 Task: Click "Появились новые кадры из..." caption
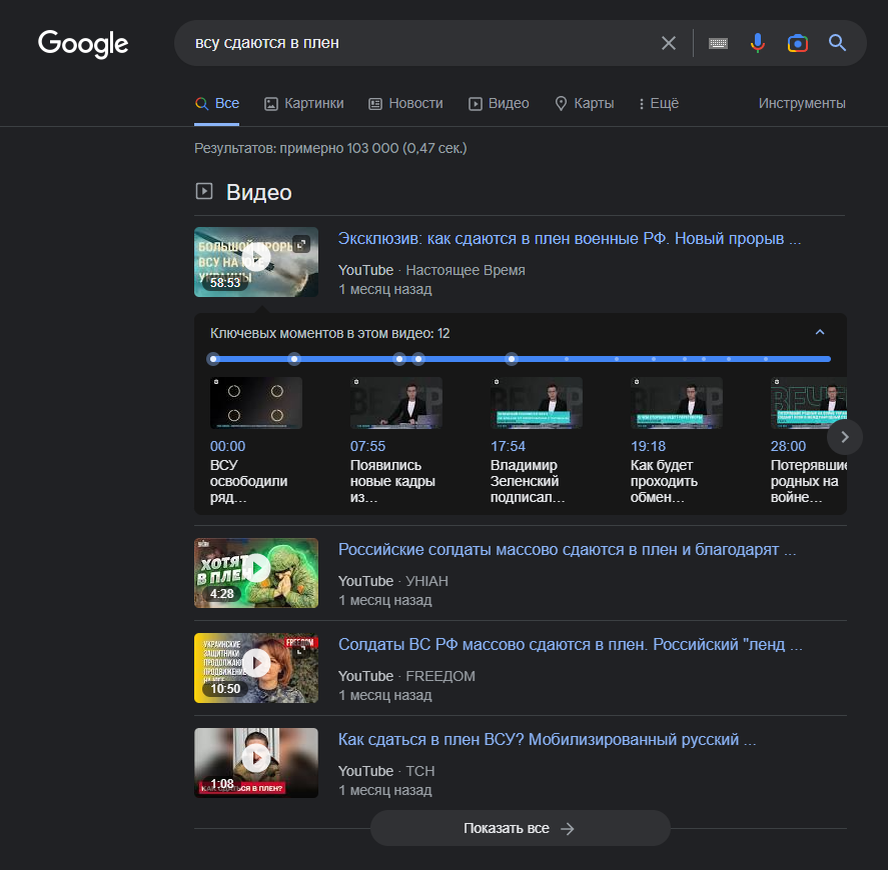(392, 481)
